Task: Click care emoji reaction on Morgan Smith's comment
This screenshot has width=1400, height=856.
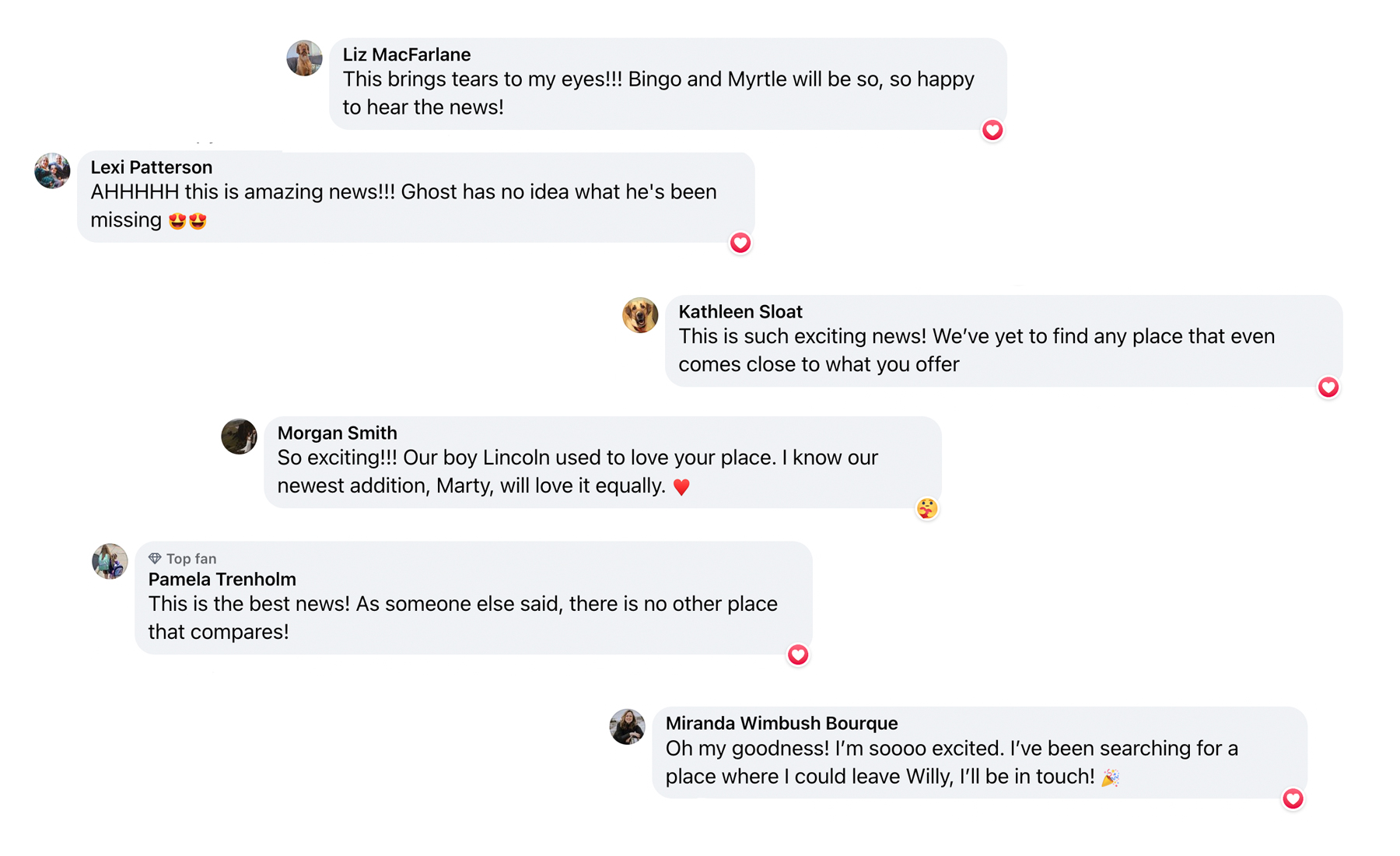Action: coord(926,508)
